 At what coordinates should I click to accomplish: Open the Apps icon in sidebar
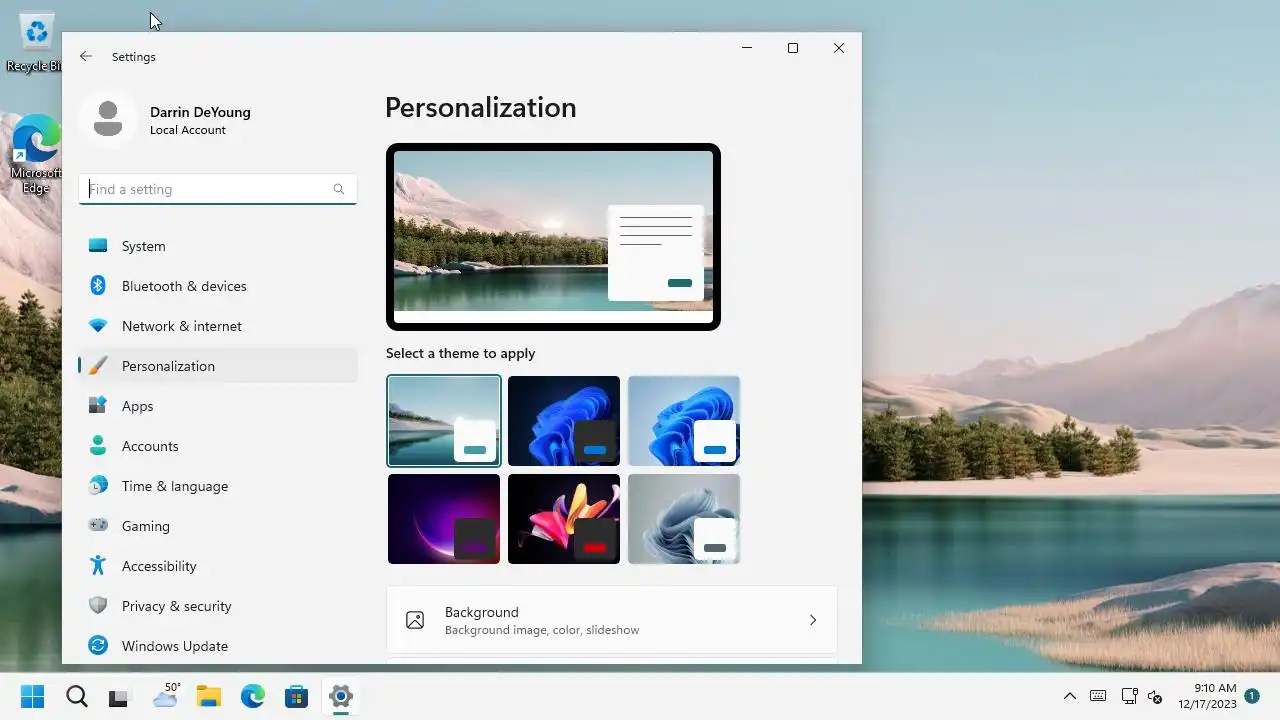pos(98,406)
